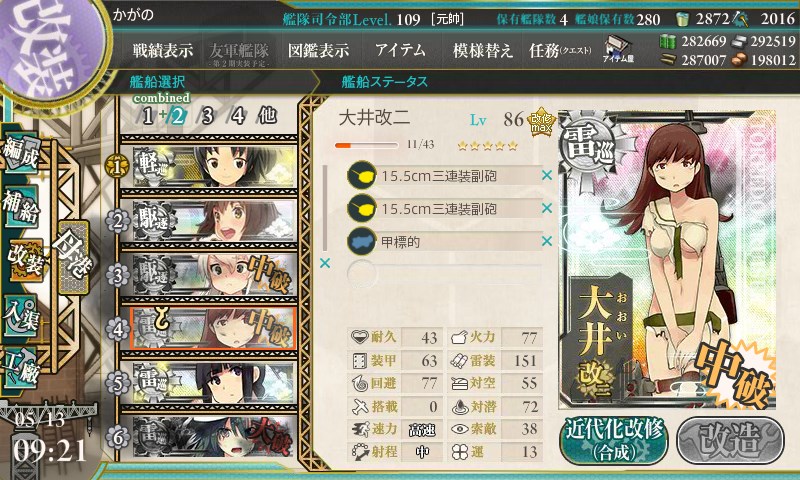The width and height of the screenshot is (800, 480).
Task: Click the 近代化改修 modernization button
Action: 614,441
